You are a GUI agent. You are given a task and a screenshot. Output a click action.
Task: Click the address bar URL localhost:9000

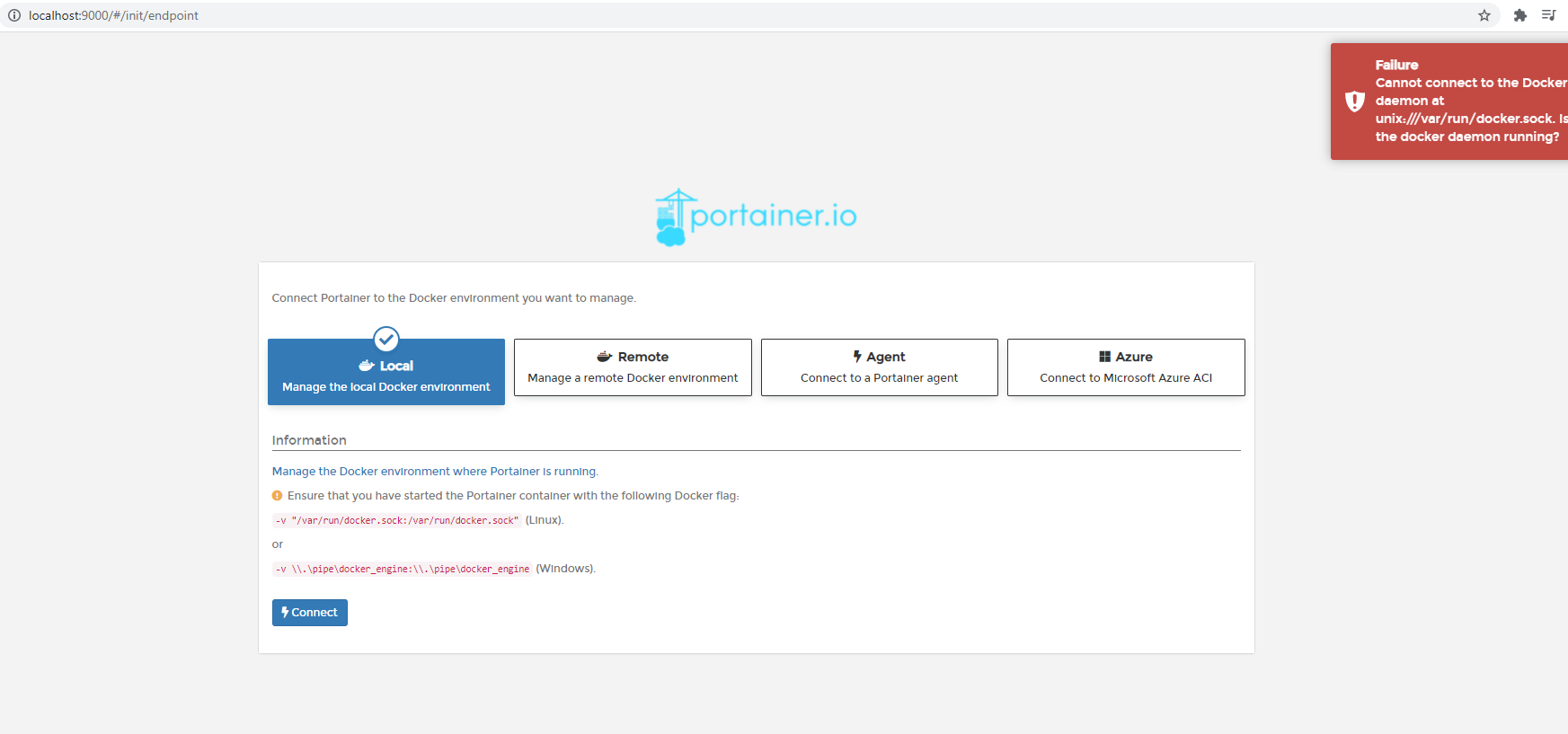[x=113, y=15]
